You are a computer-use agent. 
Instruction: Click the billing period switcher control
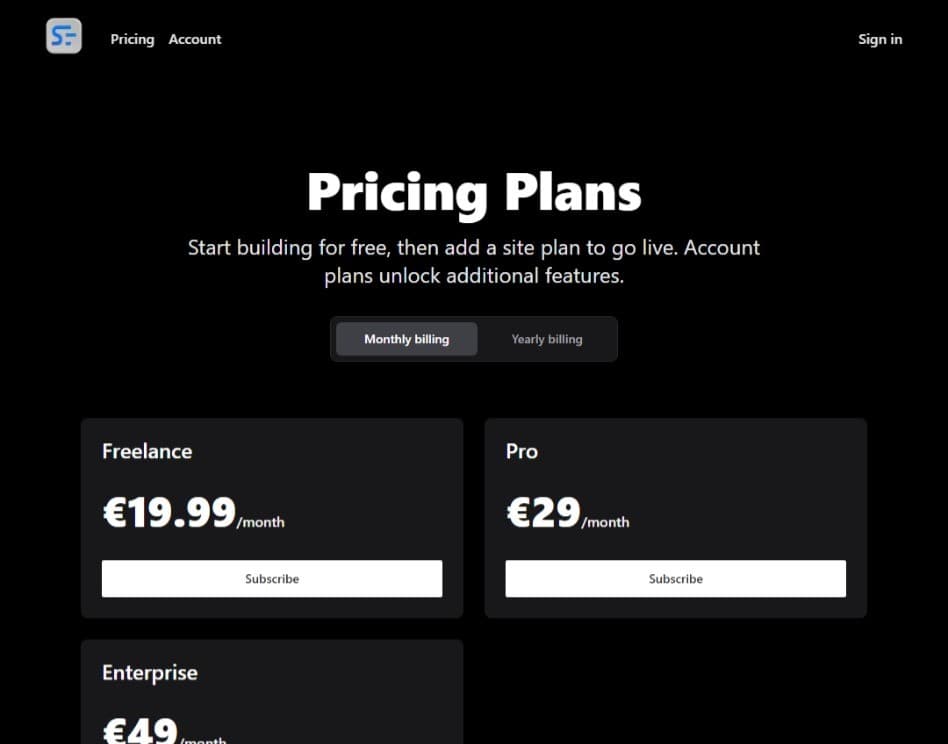[473, 339]
